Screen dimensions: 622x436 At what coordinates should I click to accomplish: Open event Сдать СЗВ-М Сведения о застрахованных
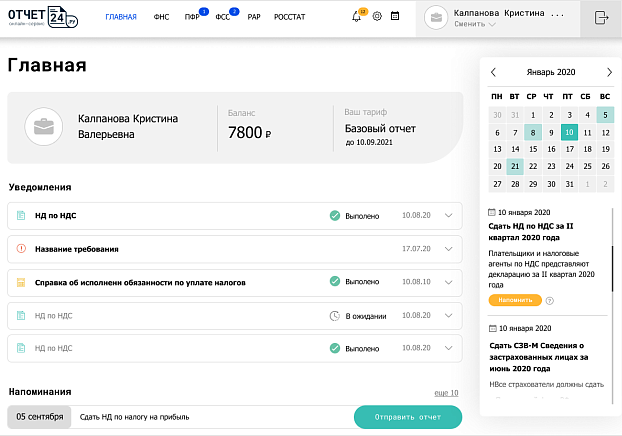[539, 357]
